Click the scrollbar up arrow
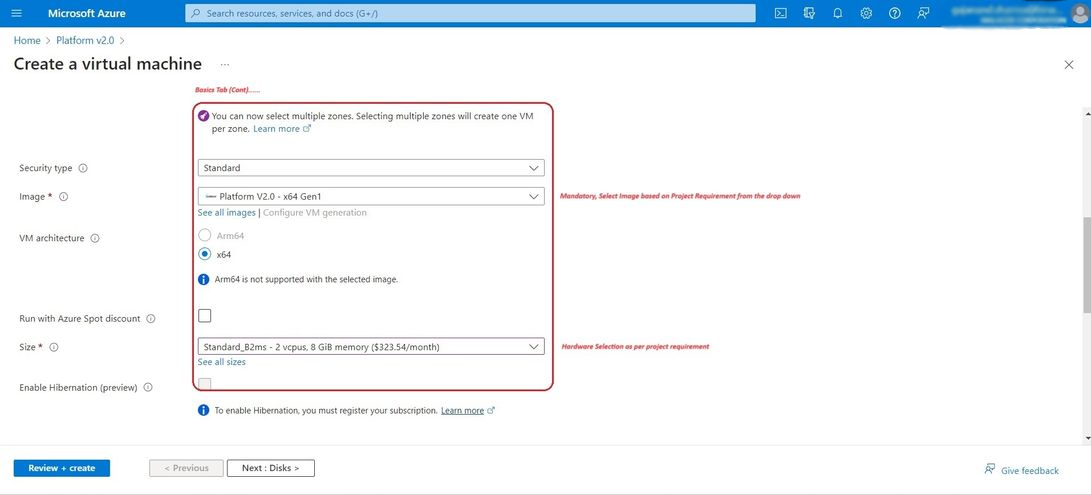This screenshot has height=495, width=1091. coord(1087,112)
